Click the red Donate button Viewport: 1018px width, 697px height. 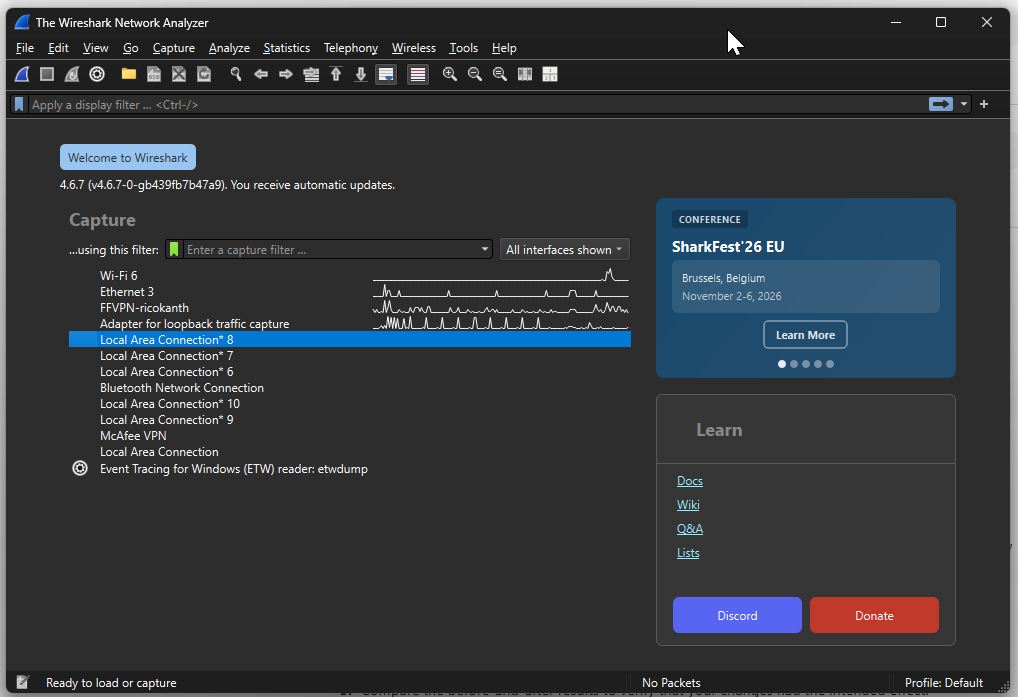[x=874, y=615]
